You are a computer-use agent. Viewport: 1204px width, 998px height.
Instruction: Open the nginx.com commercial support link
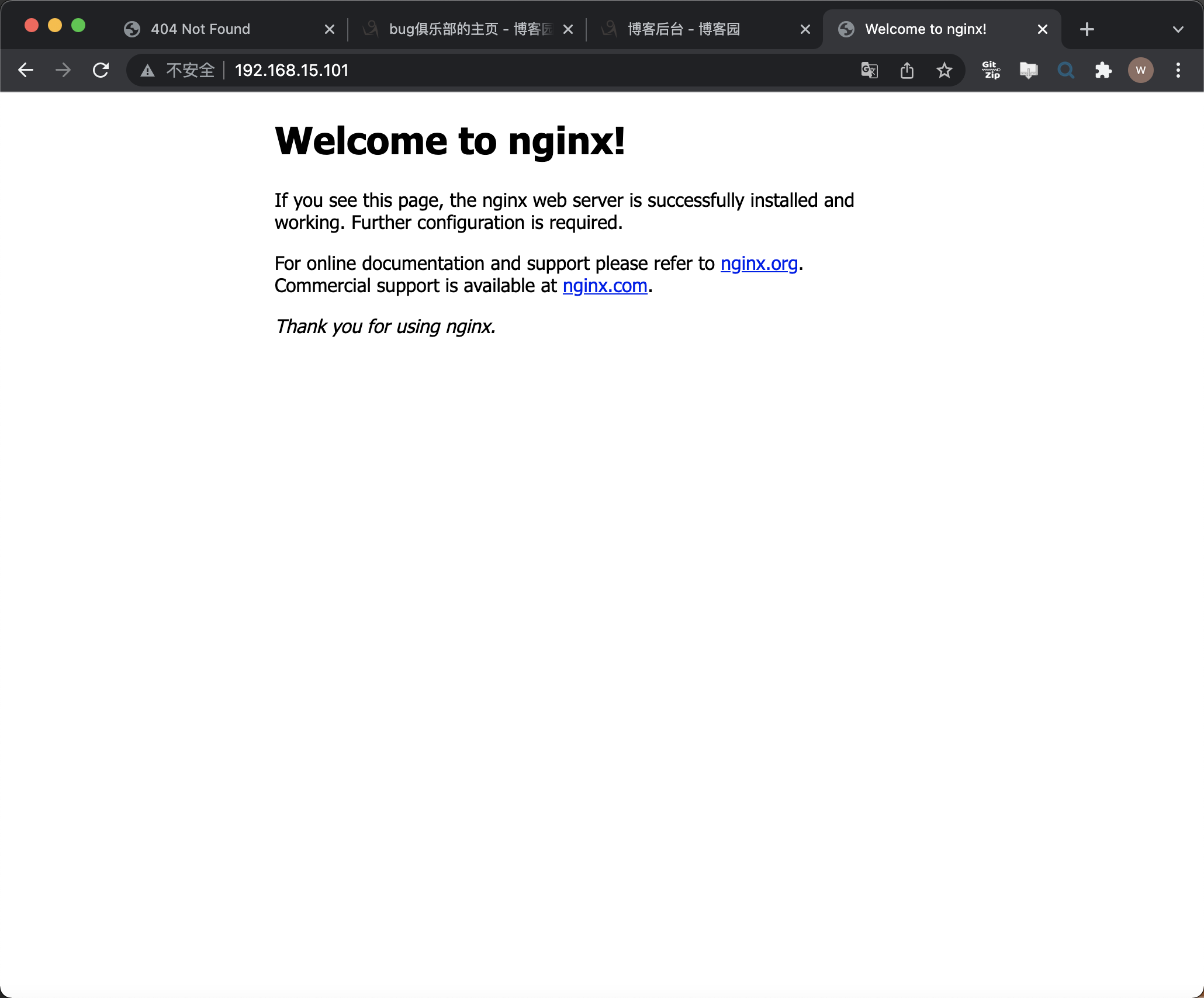(x=604, y=286)
